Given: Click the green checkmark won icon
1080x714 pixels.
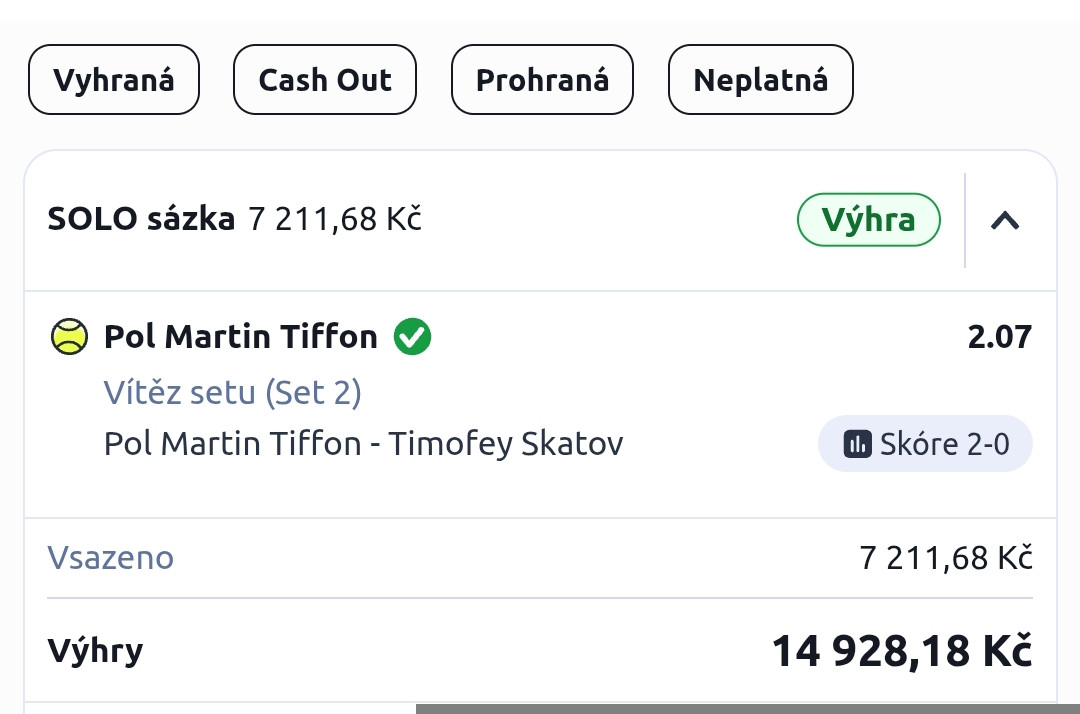Looking at the screenshot, I should 412,337.
